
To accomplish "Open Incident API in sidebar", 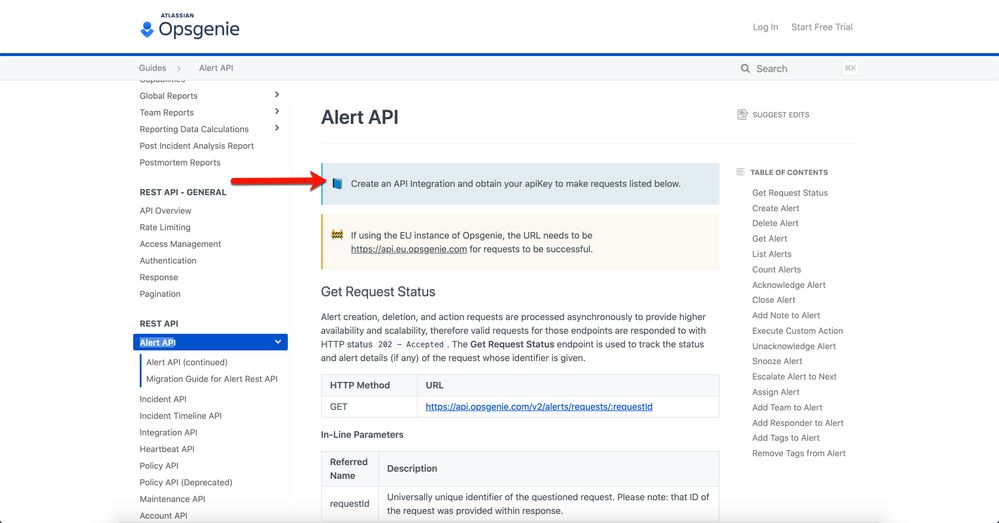I will (x=163, y=399).
